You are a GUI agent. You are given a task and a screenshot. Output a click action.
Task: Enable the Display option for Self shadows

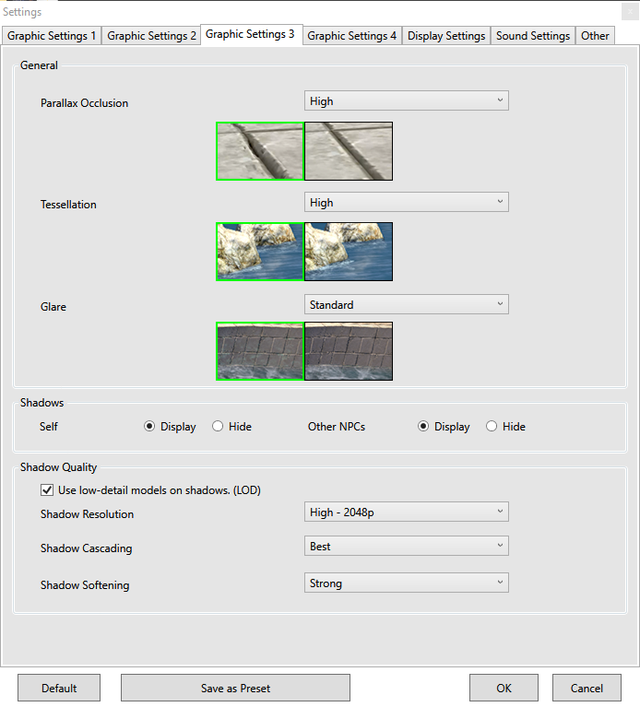[x=150, y=427]
